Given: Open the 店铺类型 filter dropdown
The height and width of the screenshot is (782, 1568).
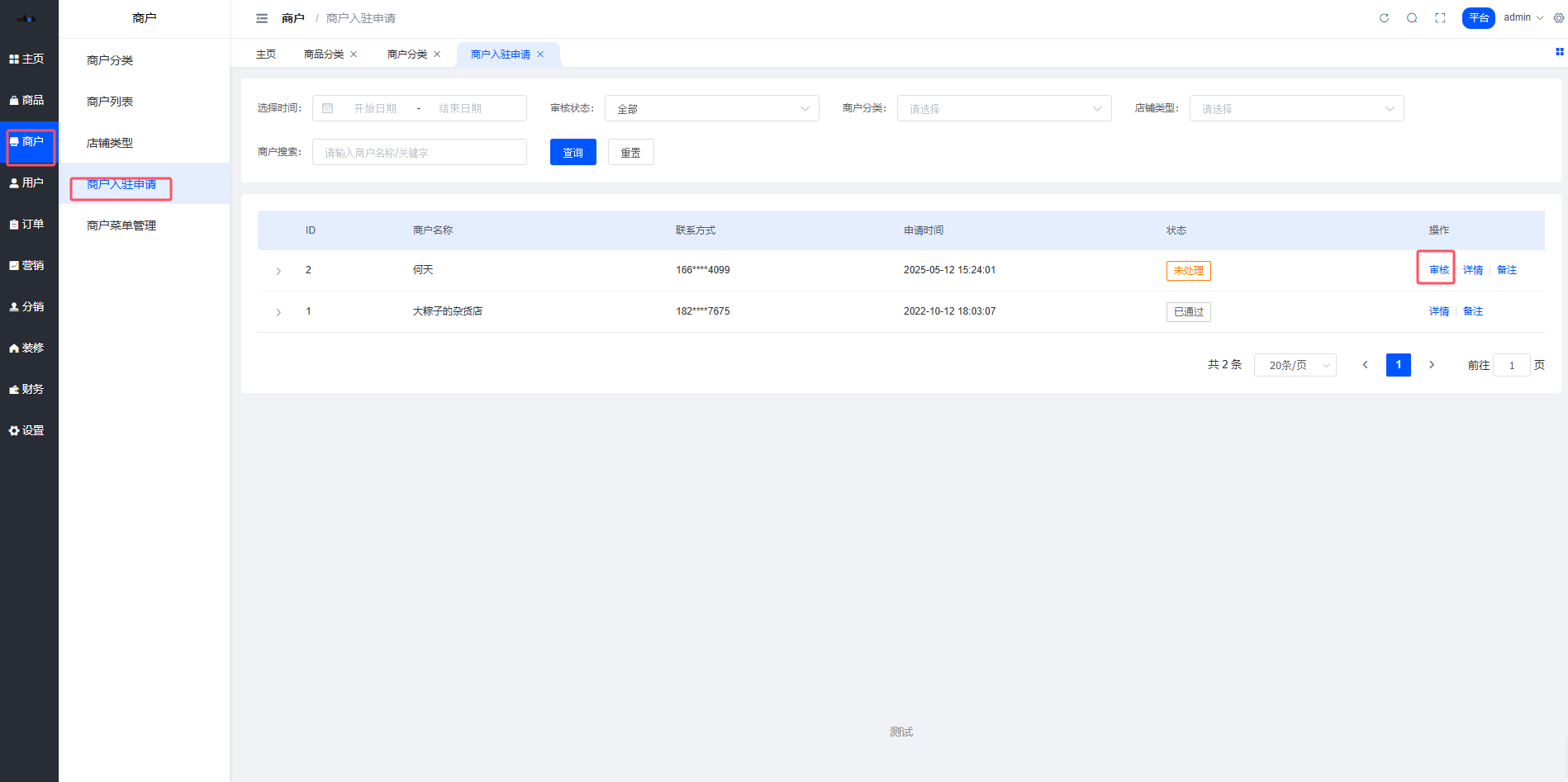Looking at the screenshot, I should tap(1296, 109).
